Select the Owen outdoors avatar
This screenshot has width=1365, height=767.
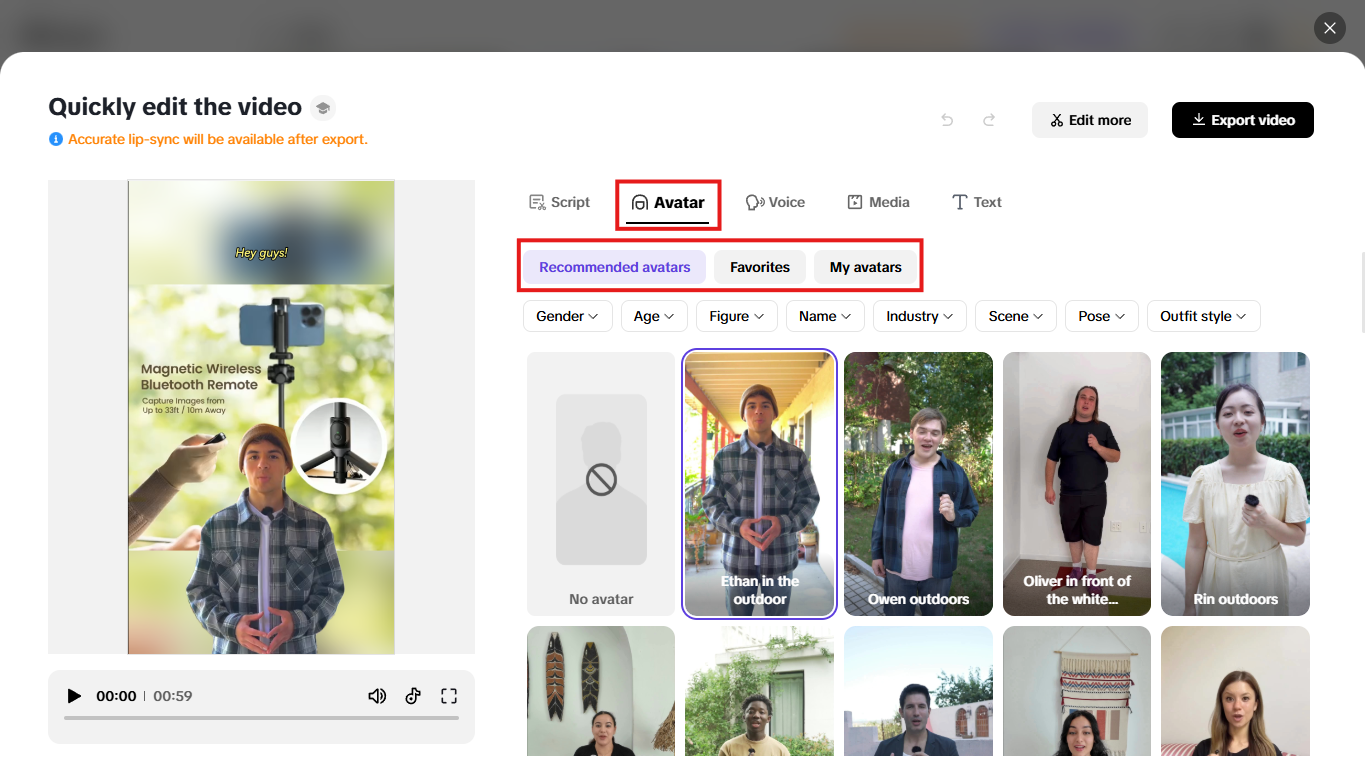click(x=918, y=484)
